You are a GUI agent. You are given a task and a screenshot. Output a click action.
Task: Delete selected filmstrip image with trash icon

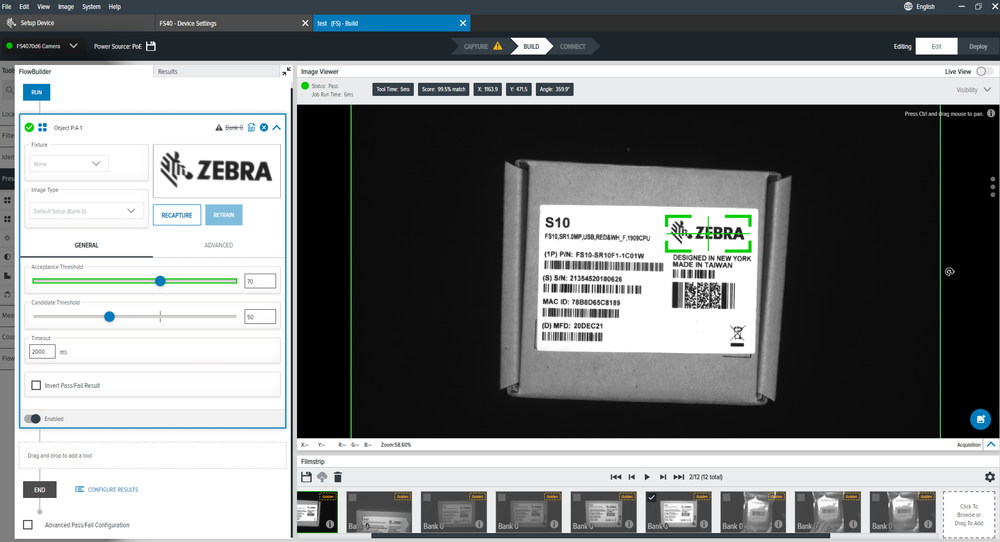tap(338, 478)
